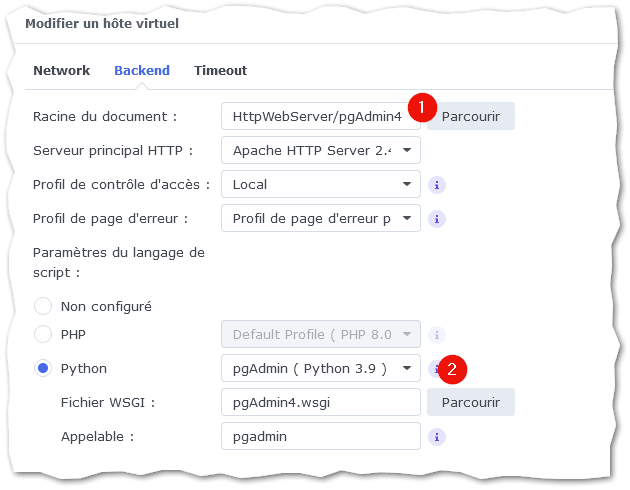Click red annotation marker number 2
This screenshot has height=490, width=630.
tap(452, 369)
